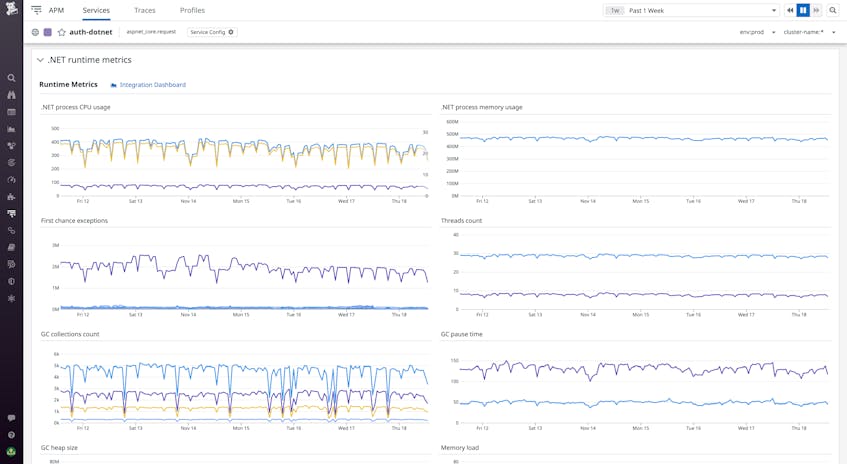Open the chat bubble icon in sidebar
847x464 pixels.
coord(11,418)
